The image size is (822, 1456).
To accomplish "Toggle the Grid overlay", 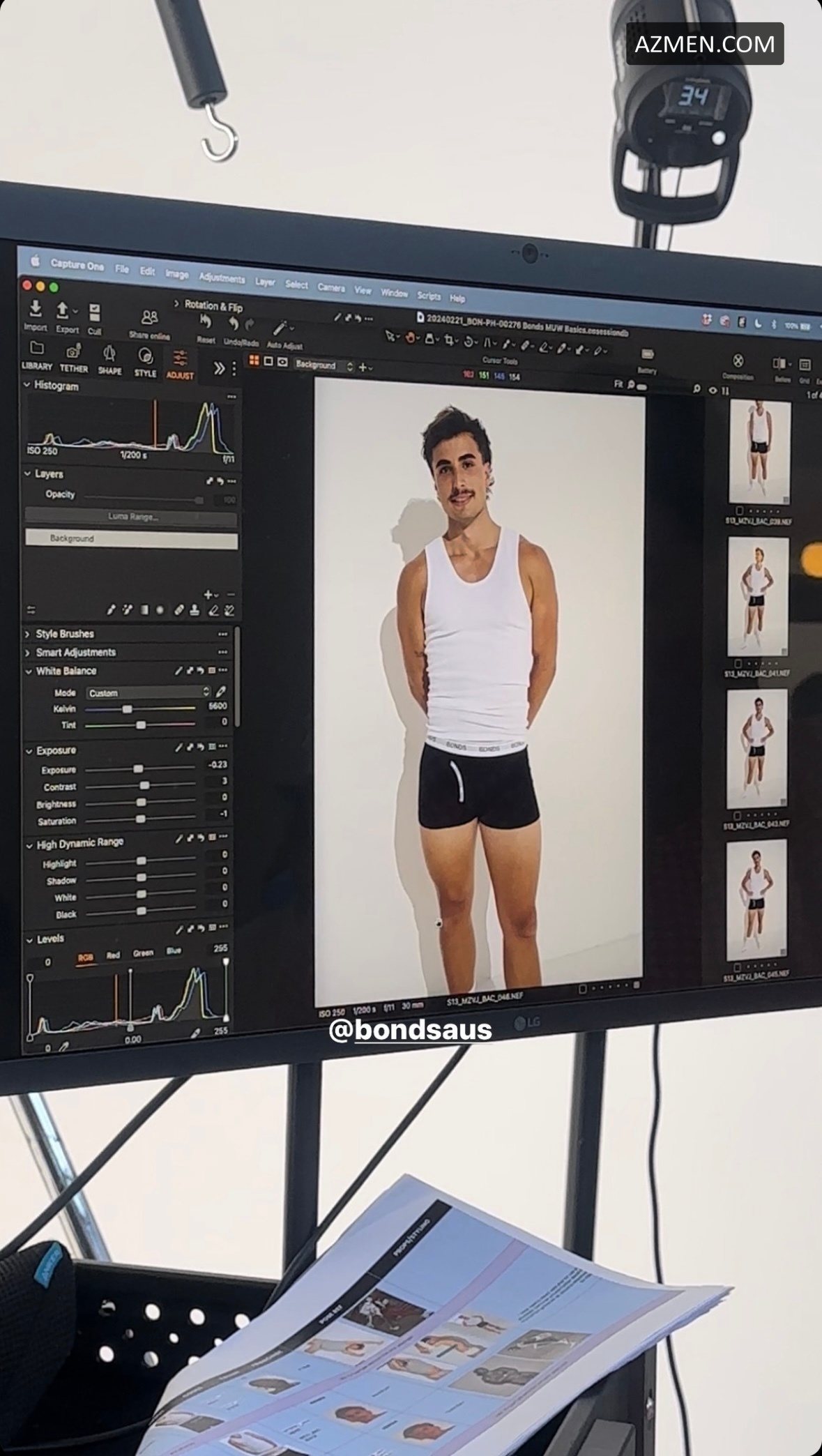I will click(x=804, y=364).
